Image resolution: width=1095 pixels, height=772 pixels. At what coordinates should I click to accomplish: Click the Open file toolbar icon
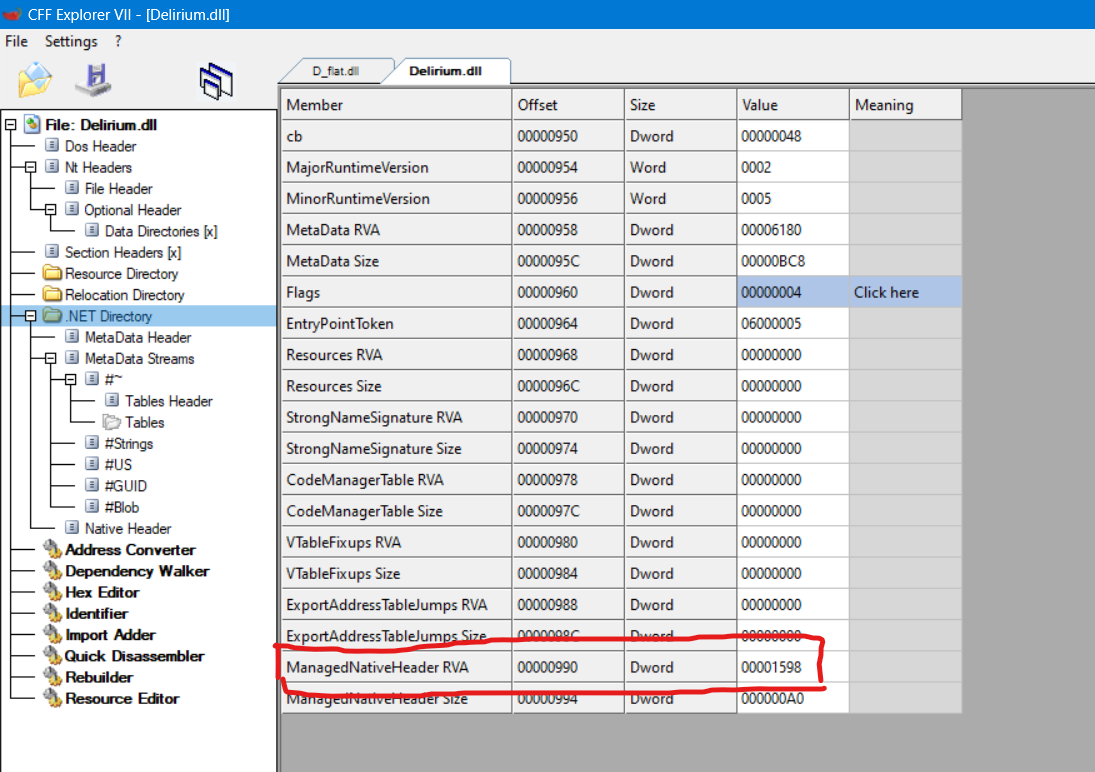pyautogui.click(x=34, y=79)
